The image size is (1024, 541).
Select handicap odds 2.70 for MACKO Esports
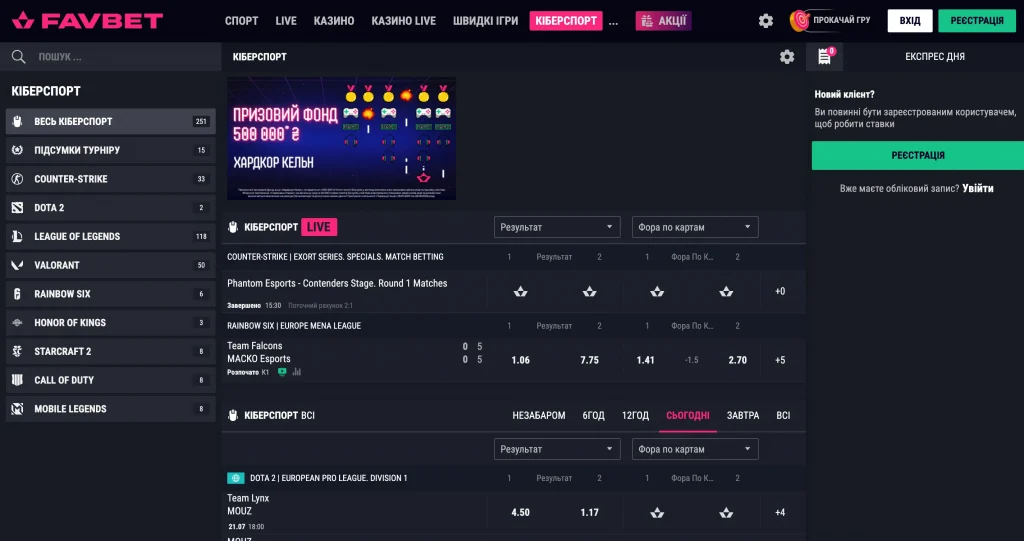coord(737,360)
